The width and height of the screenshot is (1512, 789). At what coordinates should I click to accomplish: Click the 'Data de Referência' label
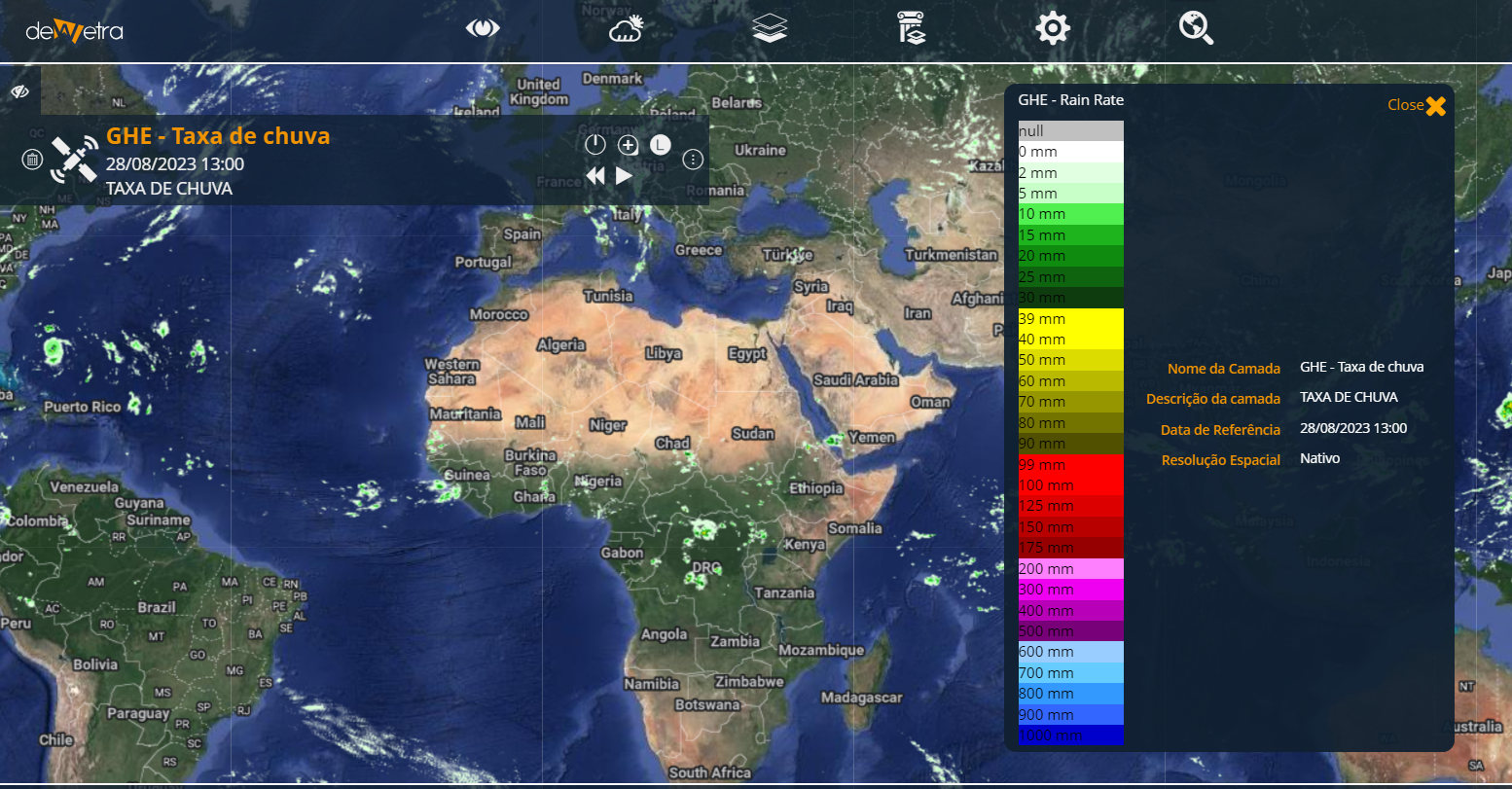pyautogui.click(x=1220, y=430)
